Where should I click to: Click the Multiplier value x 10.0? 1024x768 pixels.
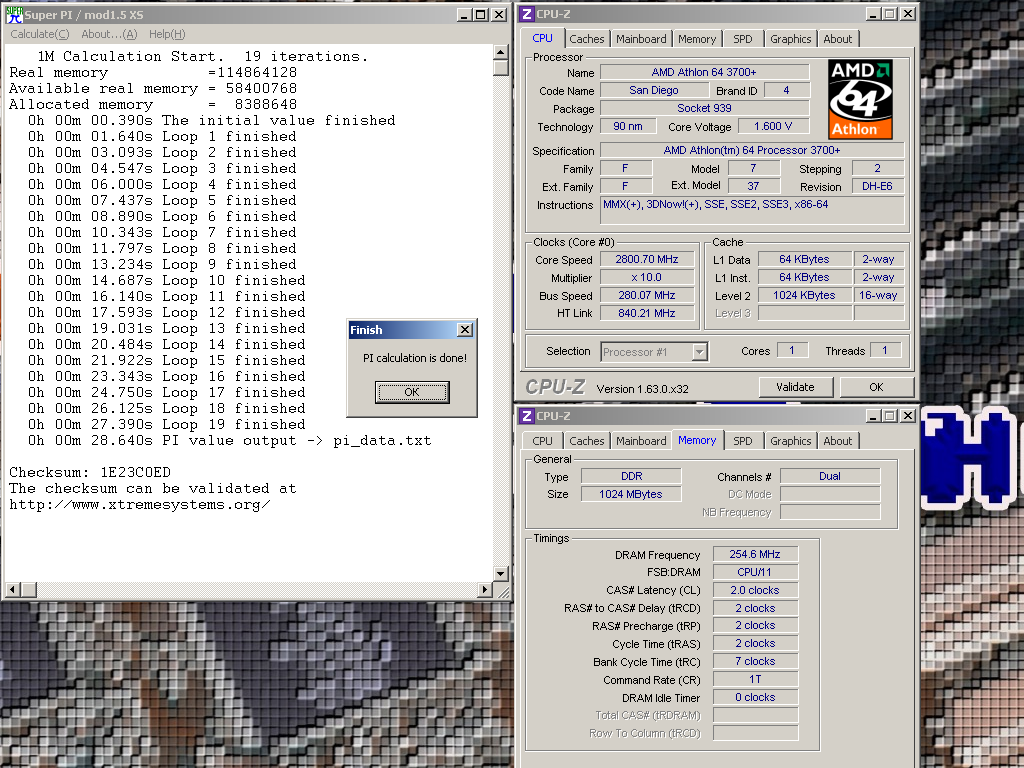pyautogui.click(x=647, y=278)
